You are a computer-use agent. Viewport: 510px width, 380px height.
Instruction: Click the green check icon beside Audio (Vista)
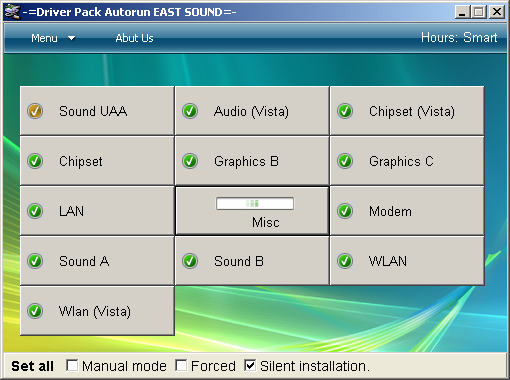(190, 111)
